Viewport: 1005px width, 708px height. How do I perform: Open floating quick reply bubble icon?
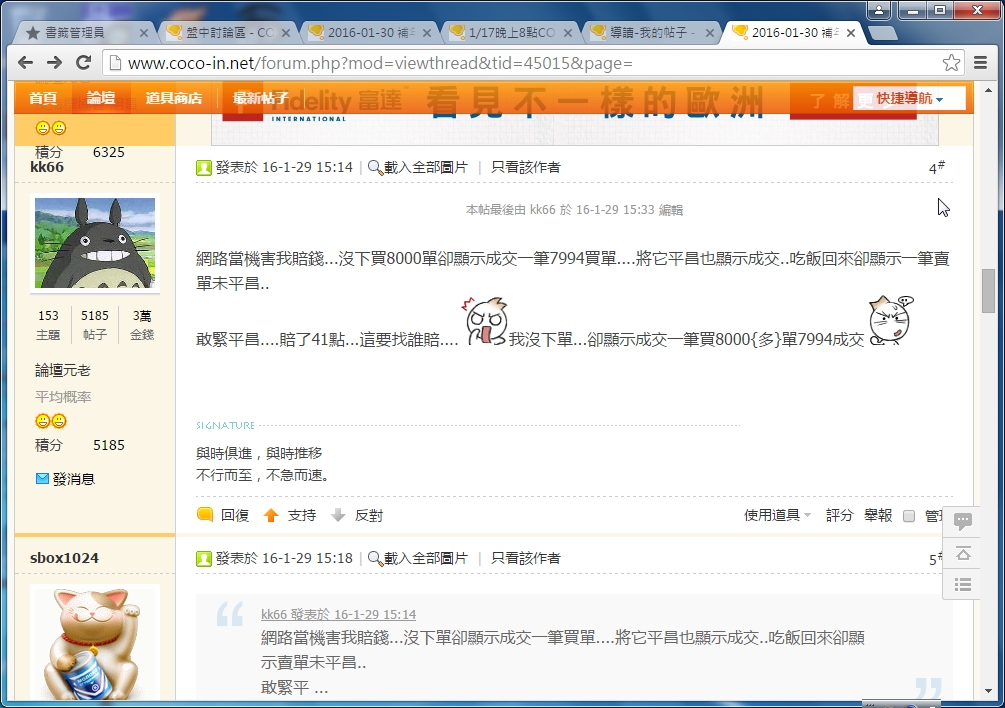pos(962,520)
